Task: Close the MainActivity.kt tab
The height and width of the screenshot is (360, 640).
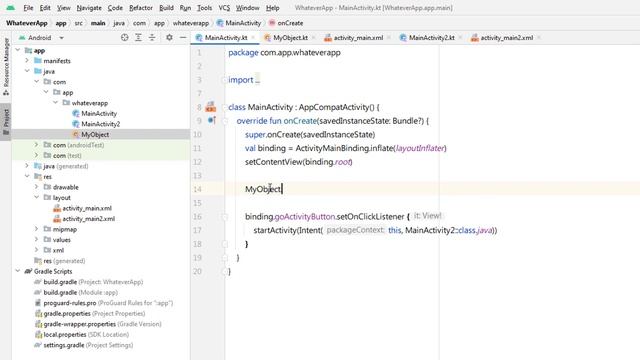Action: point(253,38)
